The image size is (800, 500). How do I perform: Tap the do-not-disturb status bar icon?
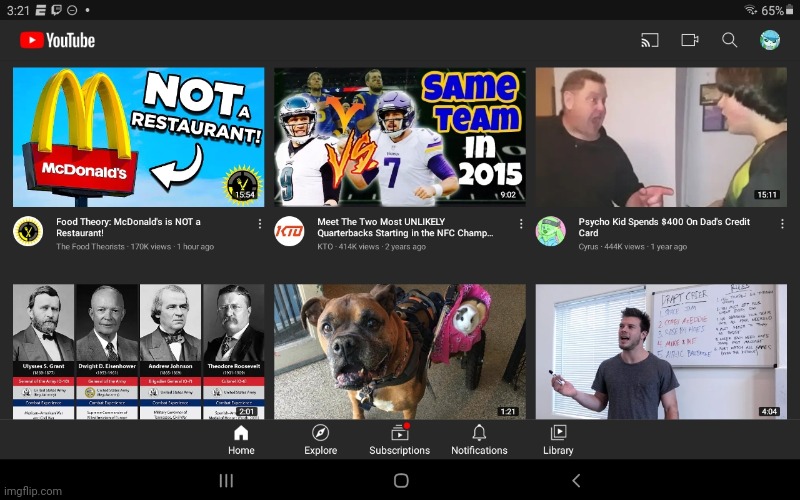(x=72, y=10)
